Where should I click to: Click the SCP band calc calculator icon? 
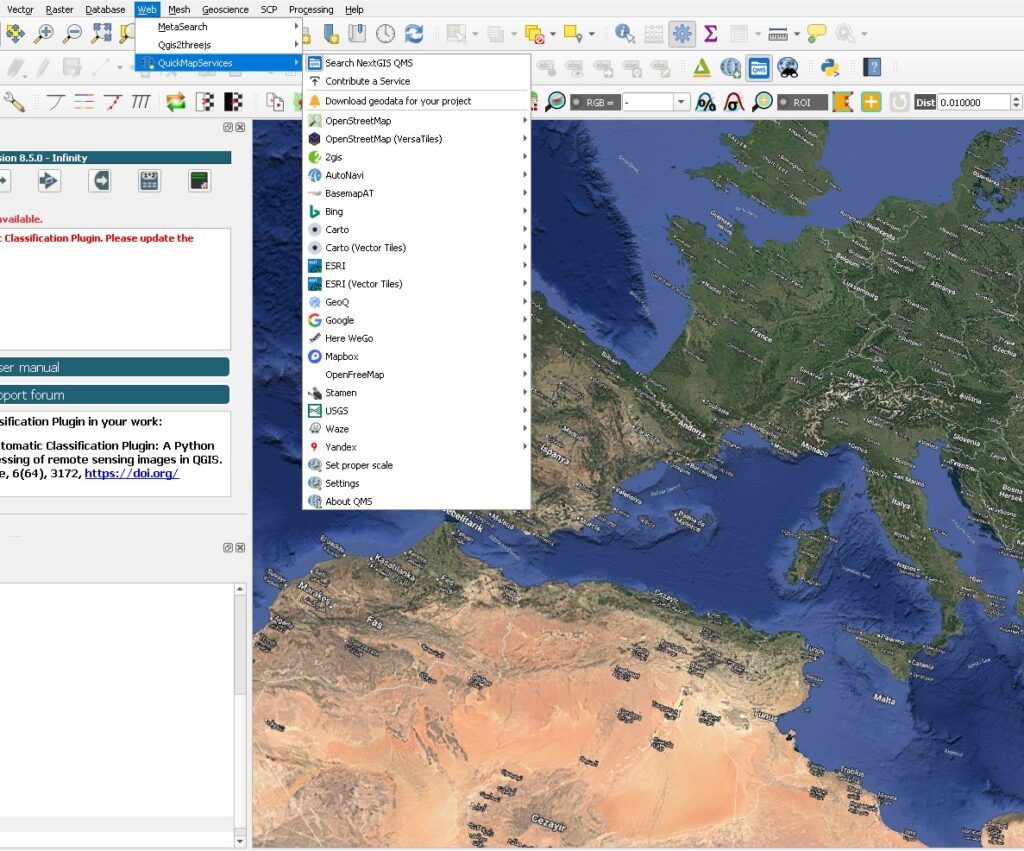pos(149,181)
